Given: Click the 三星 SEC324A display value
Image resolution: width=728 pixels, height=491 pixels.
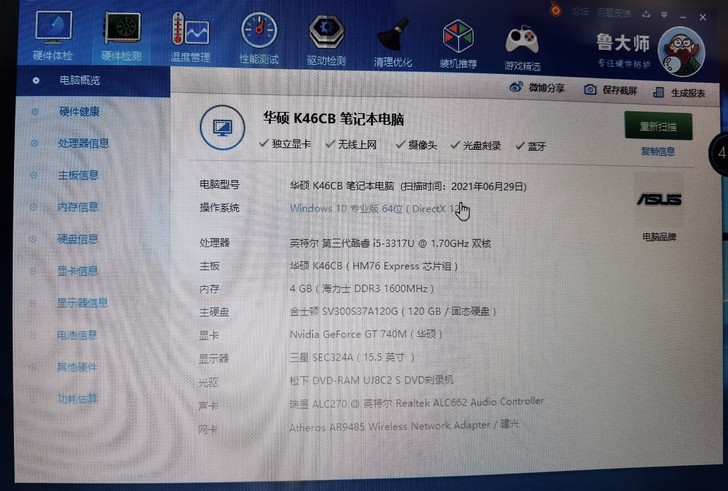Looking at the screenshot, I should [x=352, y=357].
